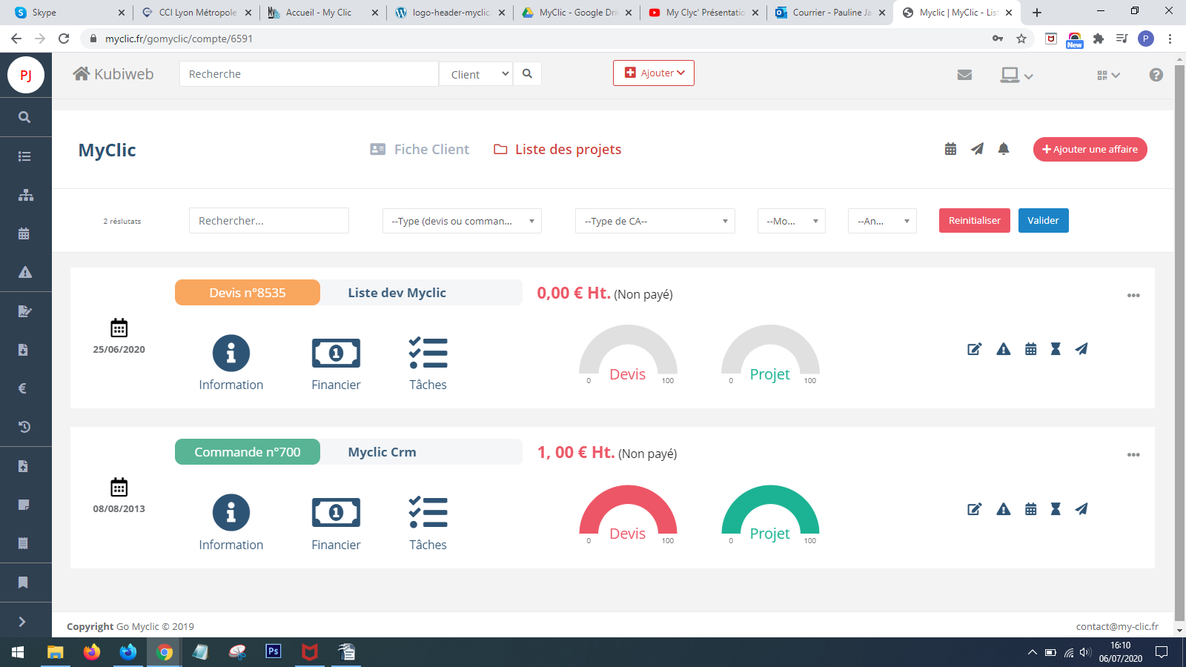Click the Devis n°8535 label

click(247, 293)
